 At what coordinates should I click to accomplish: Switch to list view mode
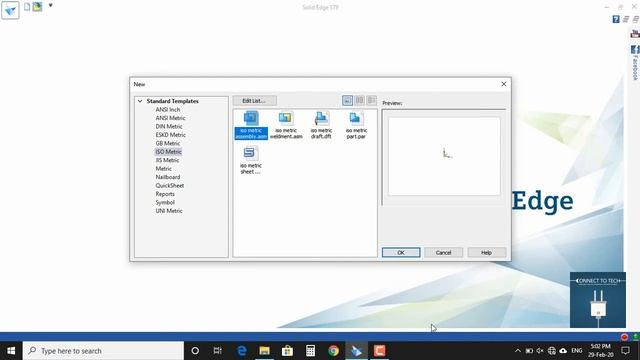tap(360, 100)
